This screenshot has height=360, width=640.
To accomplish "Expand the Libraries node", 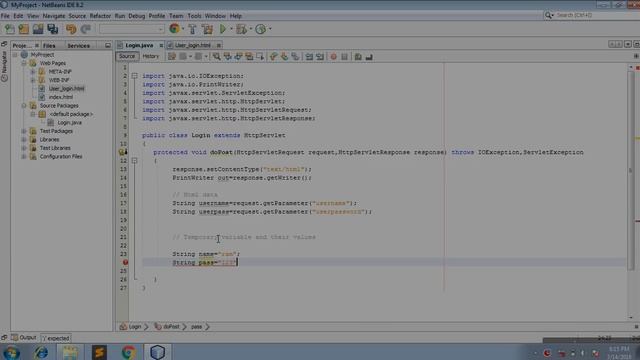I will pyautogui.click(x=24, y=140).
